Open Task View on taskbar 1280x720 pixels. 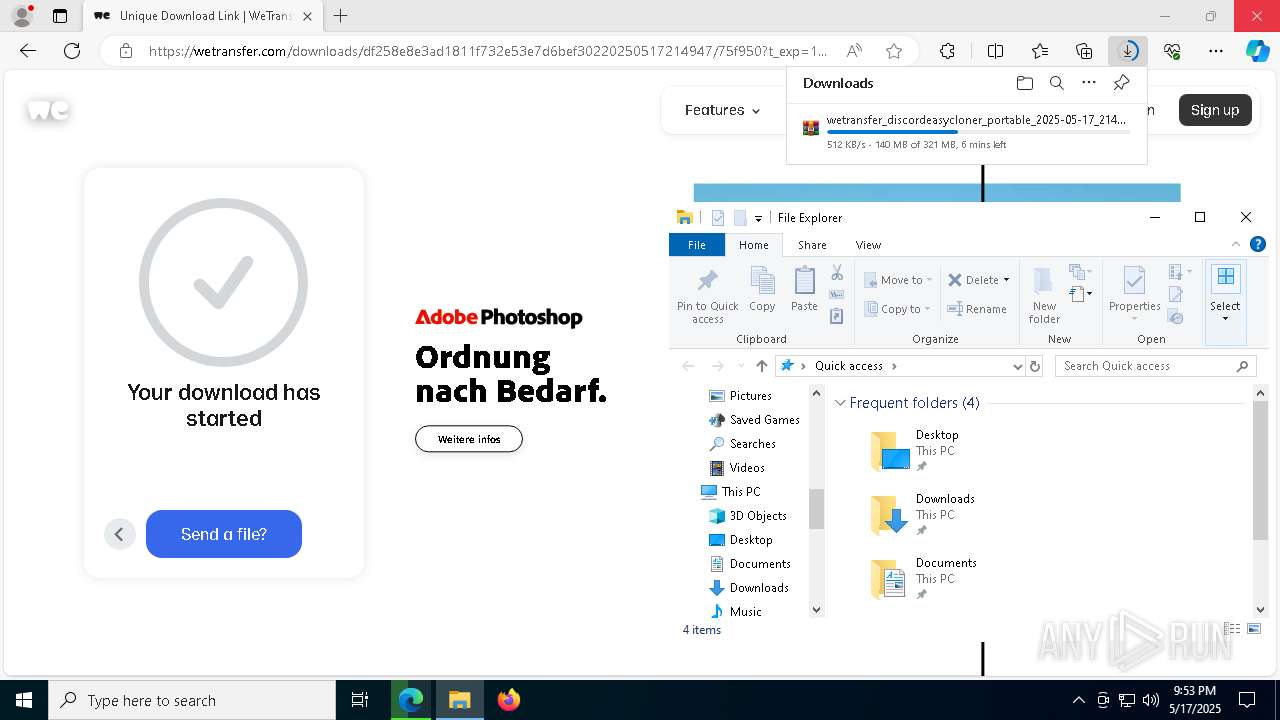(360, 700)
